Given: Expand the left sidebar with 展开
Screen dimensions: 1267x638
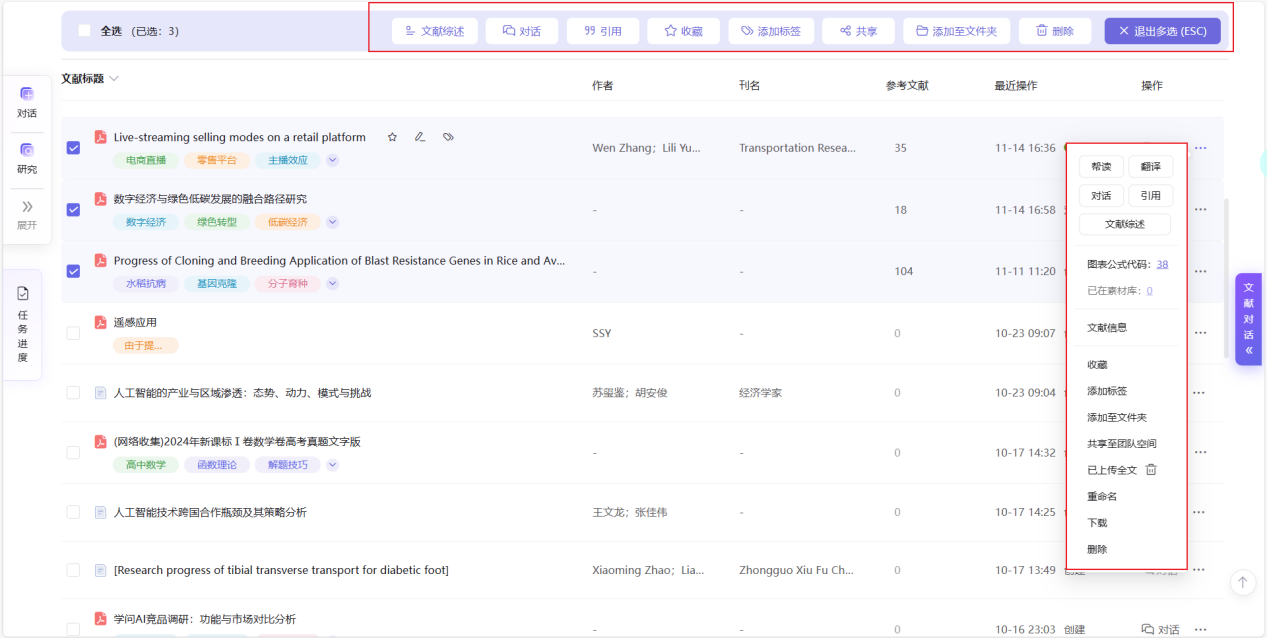Looking at the screenshot, I should [x=27, y=213].
